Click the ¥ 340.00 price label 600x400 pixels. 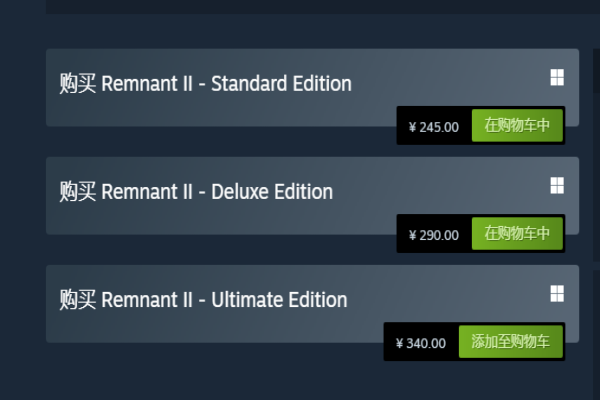[421, 343]
